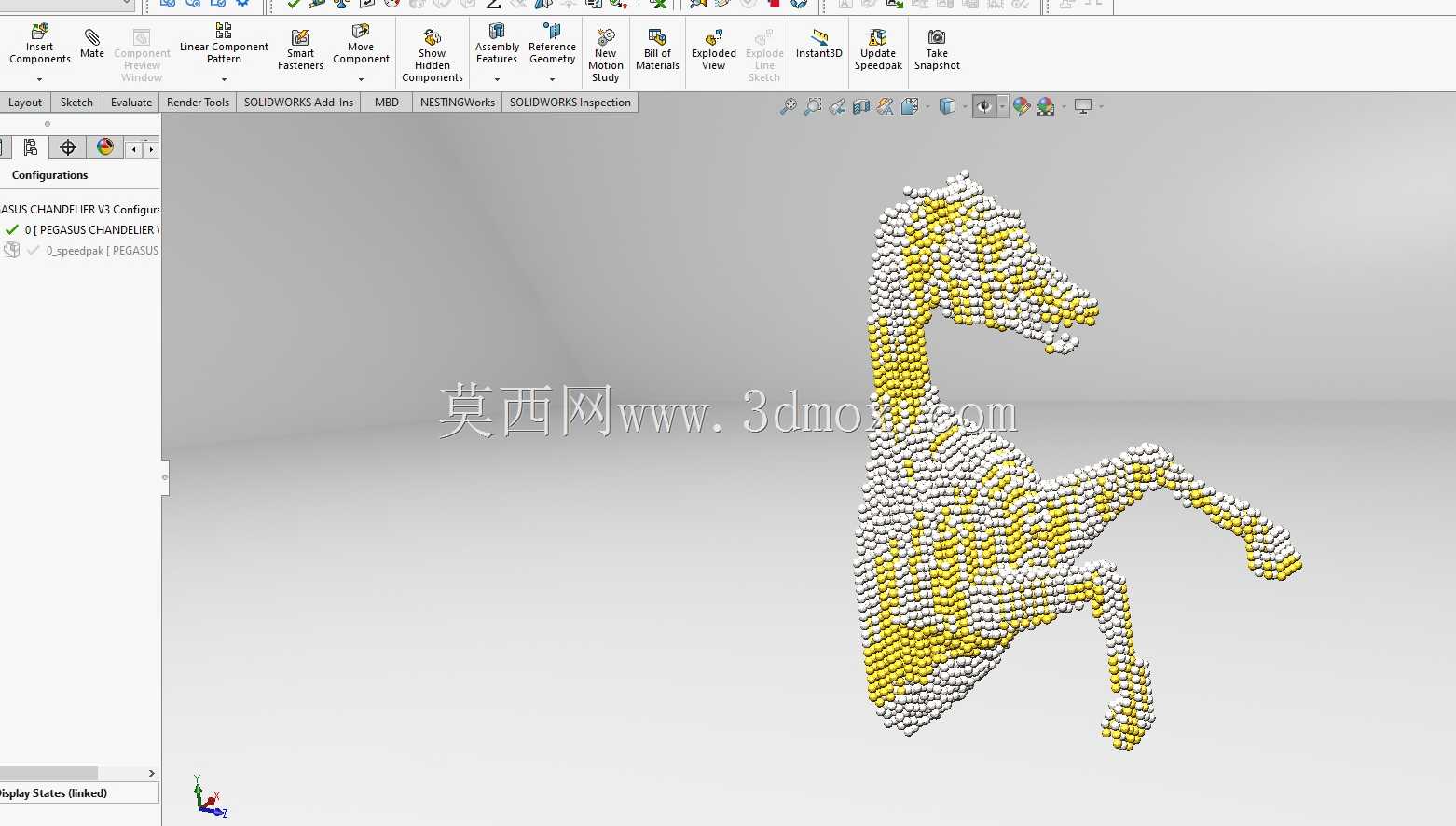Take a Snapshot of the view
Viewport: 1456px width, 826px height.
click(x=937, y=49)
